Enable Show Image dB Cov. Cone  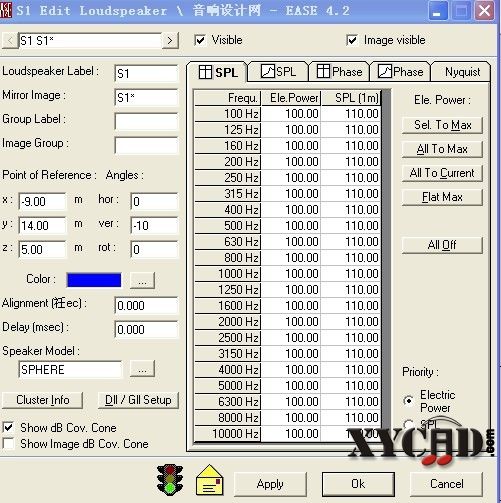point(8,444)
